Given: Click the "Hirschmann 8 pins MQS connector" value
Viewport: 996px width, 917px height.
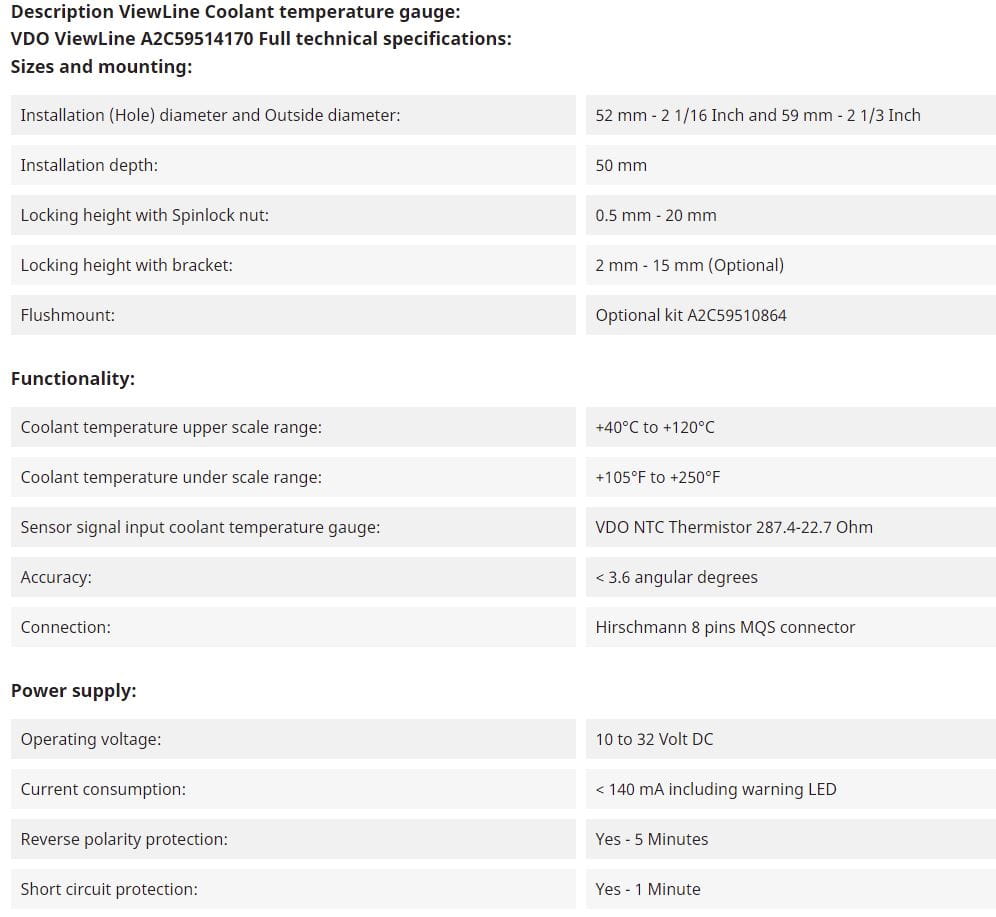Looking at the screenshot, I should [x=725, y=627].
